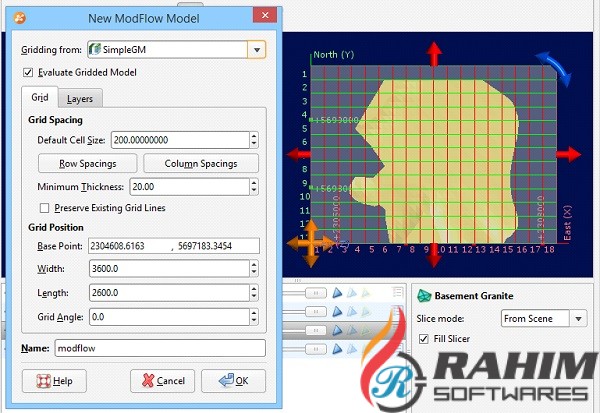Click the orange four-way move handle
This screenshot has height=413, width=600.
(311, 243)
